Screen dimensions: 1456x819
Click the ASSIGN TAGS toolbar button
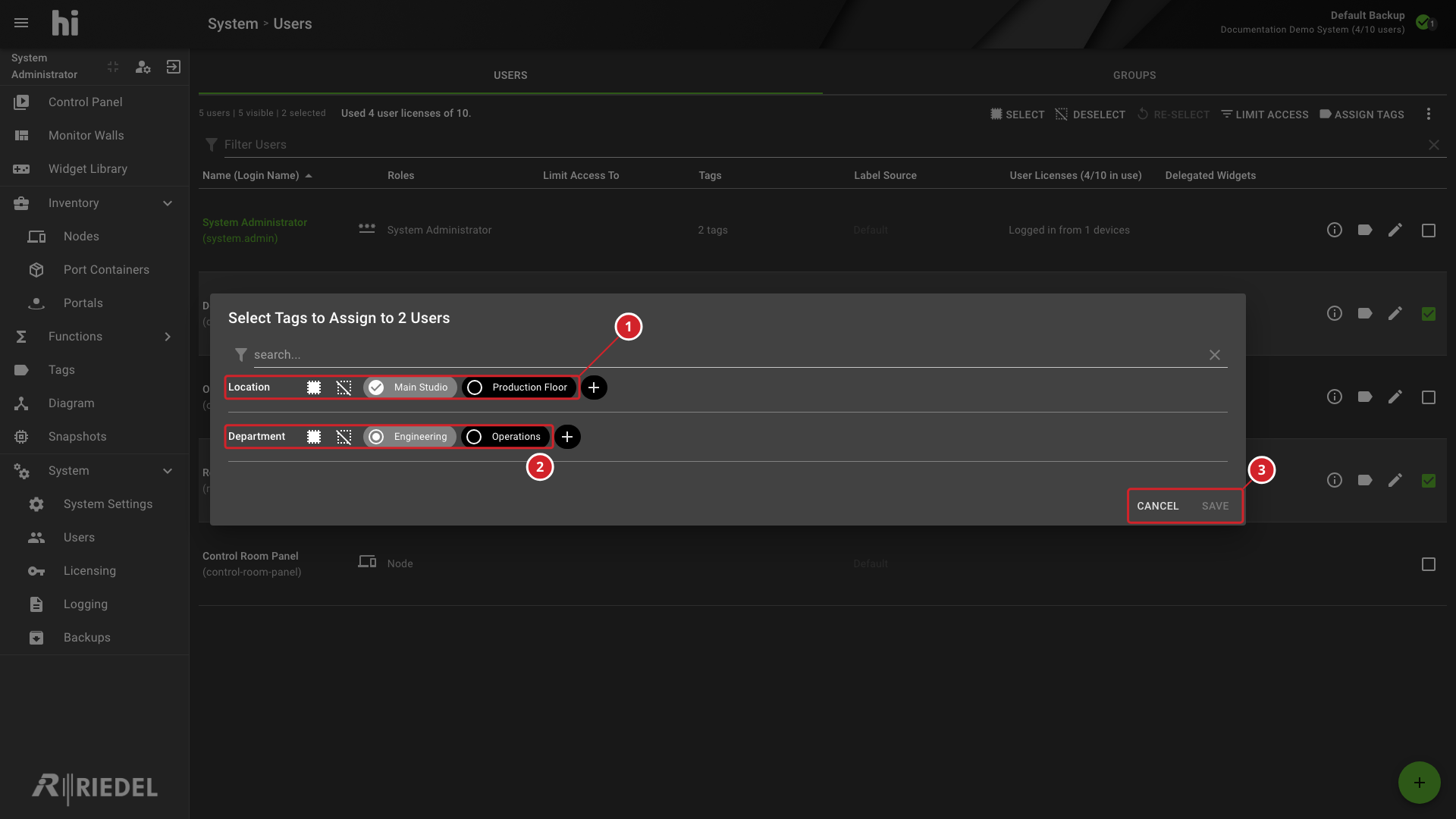coord(1362,115)
